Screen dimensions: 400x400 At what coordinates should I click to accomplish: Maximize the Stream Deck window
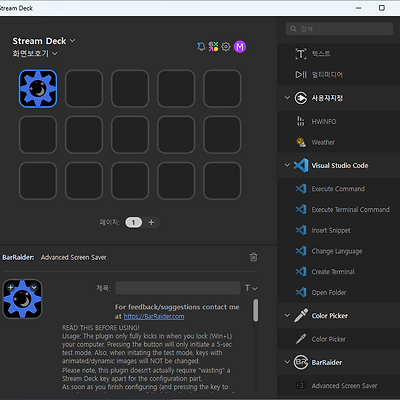[382, 8]
